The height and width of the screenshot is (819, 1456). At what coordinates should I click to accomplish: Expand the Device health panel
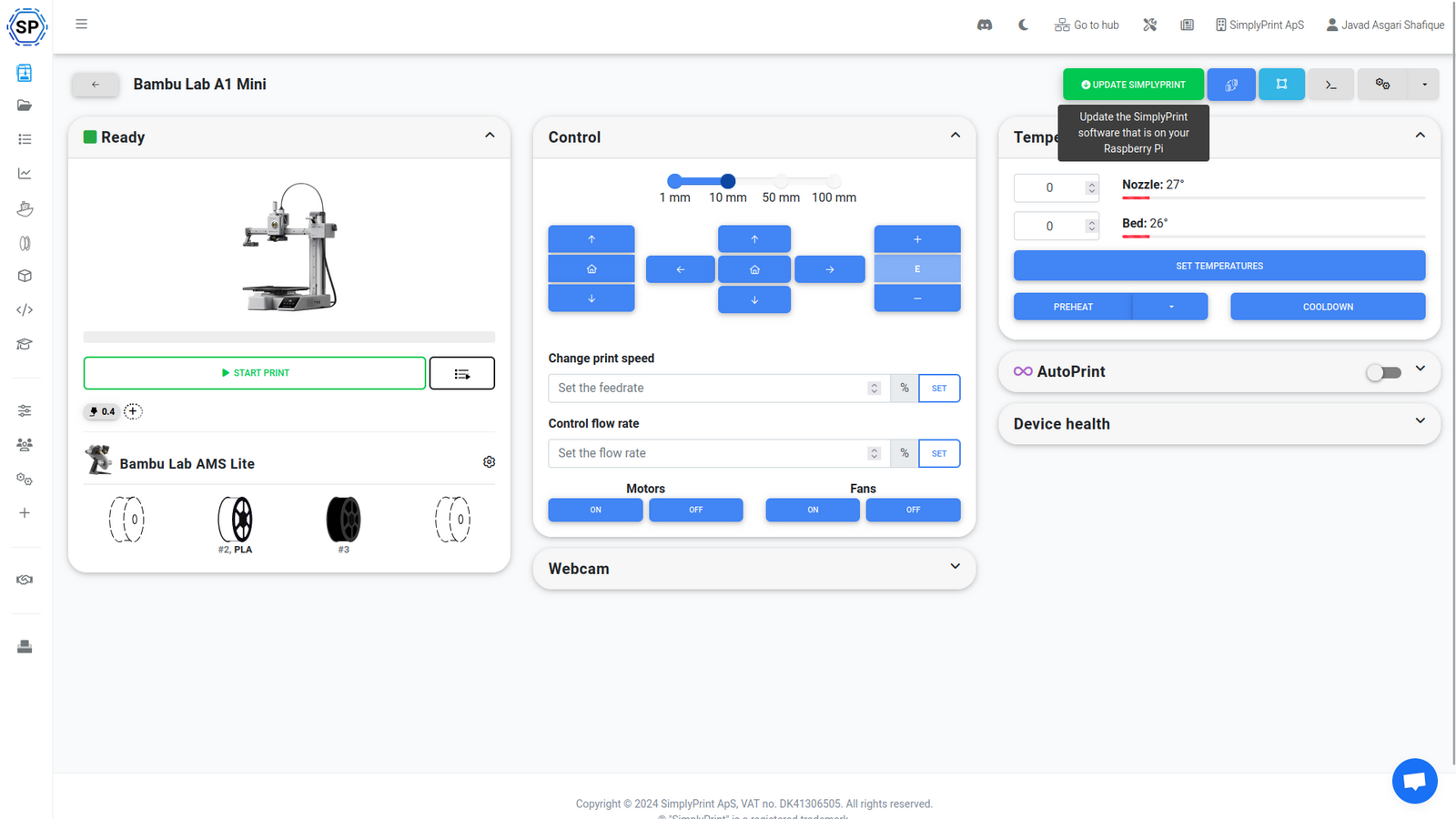pos(1421,421)
